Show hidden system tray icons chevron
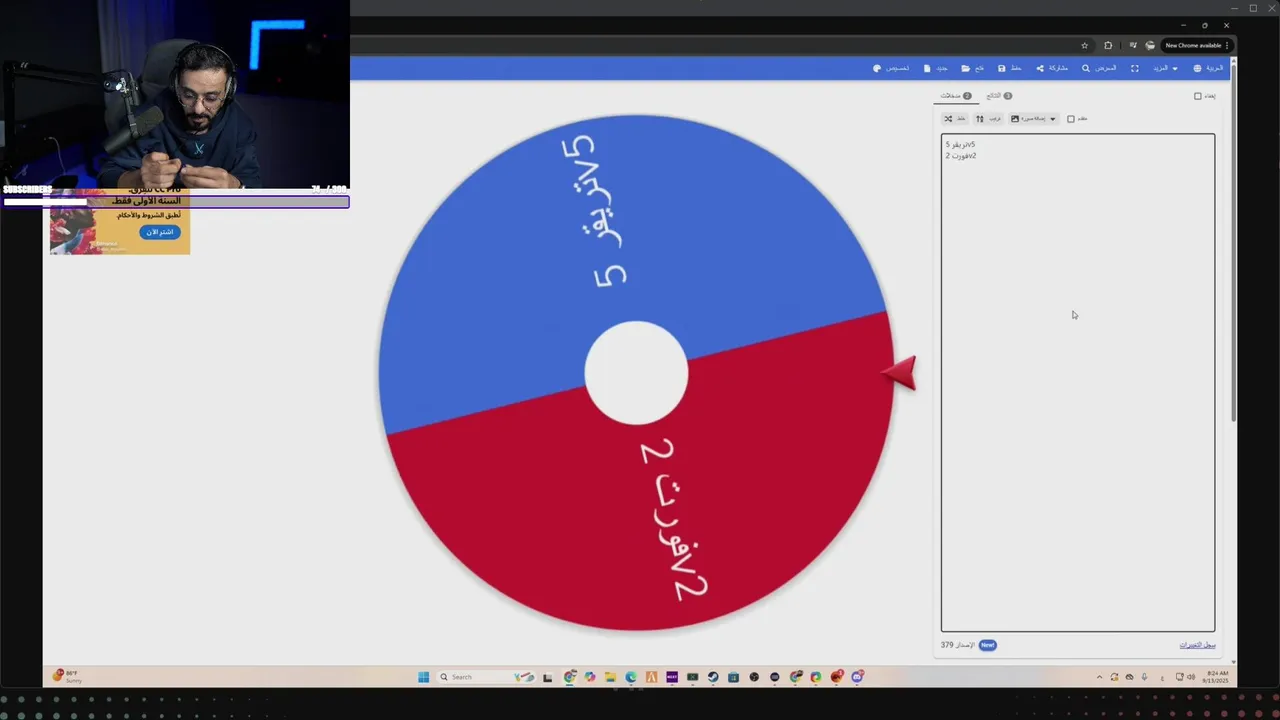The height and width of the screenshot is (720, 1280). [x=1100, y=677]
